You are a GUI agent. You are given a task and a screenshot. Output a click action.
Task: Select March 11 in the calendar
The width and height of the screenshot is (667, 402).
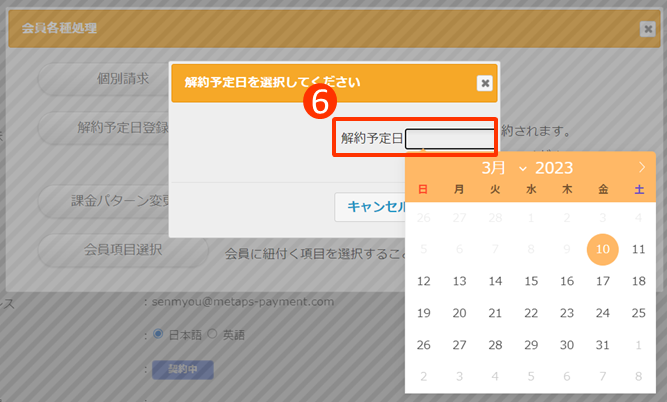point(639,249)
